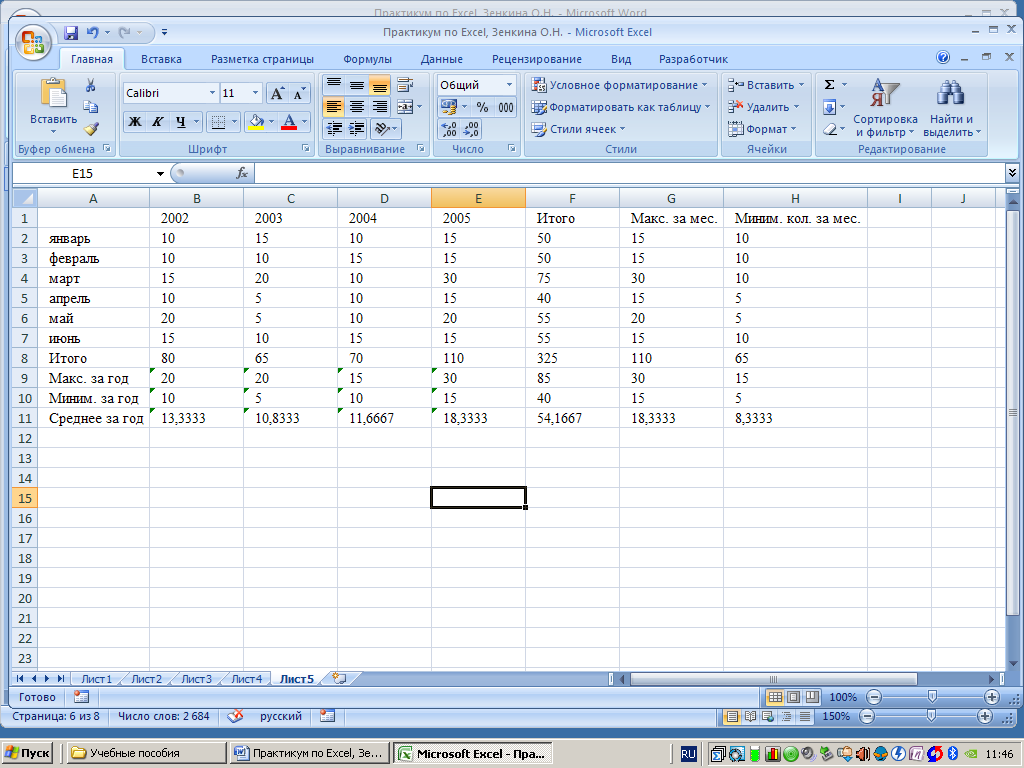Image resolution: width=1024 pixels, height=768 pixels.
Task: Undo the last action
Action: (93, 32)
